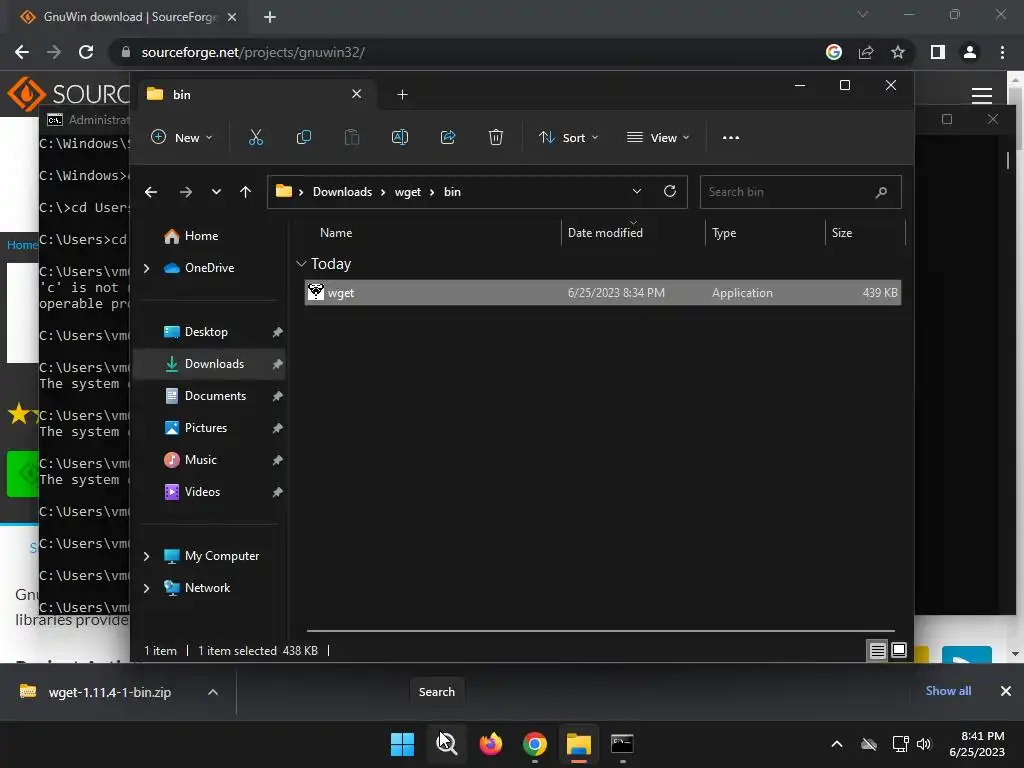Click the Google icon in address bar
1024x768 pixels.
834,52
